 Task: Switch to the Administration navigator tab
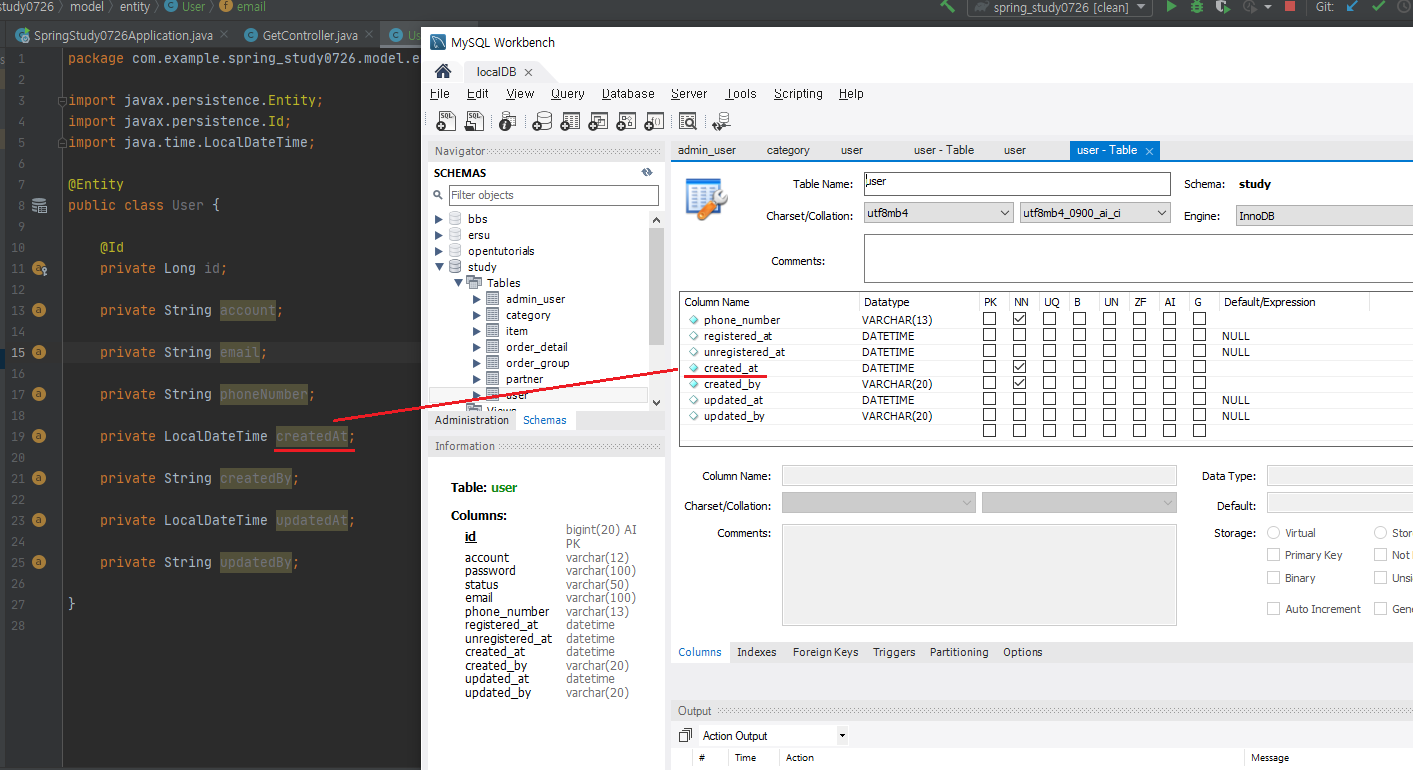click(472, 420)
